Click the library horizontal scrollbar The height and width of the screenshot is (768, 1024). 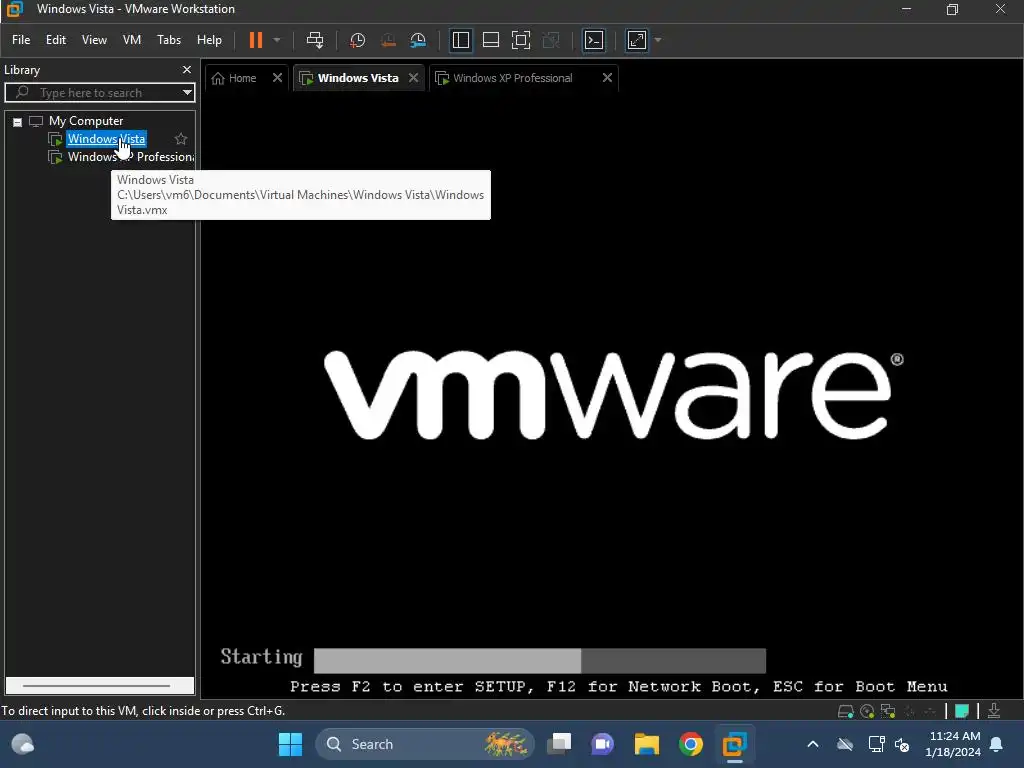tap(97, 686)
